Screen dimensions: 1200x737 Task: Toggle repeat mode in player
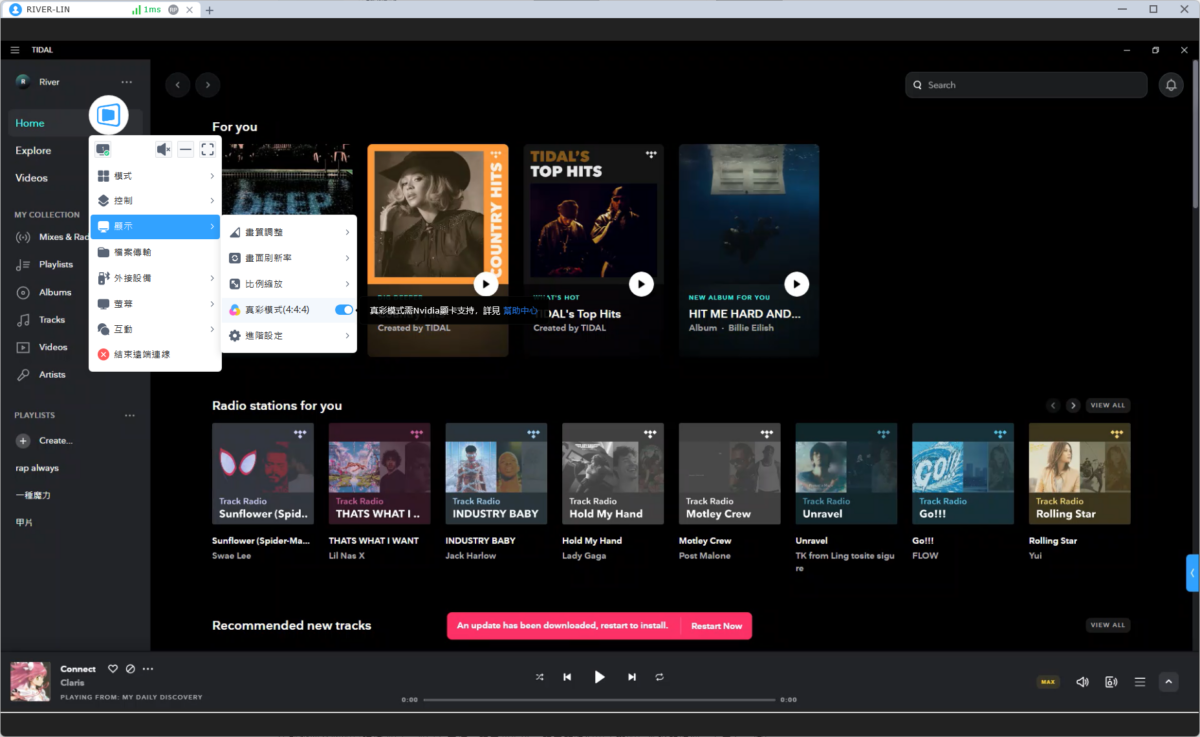(x=660, y=677)
